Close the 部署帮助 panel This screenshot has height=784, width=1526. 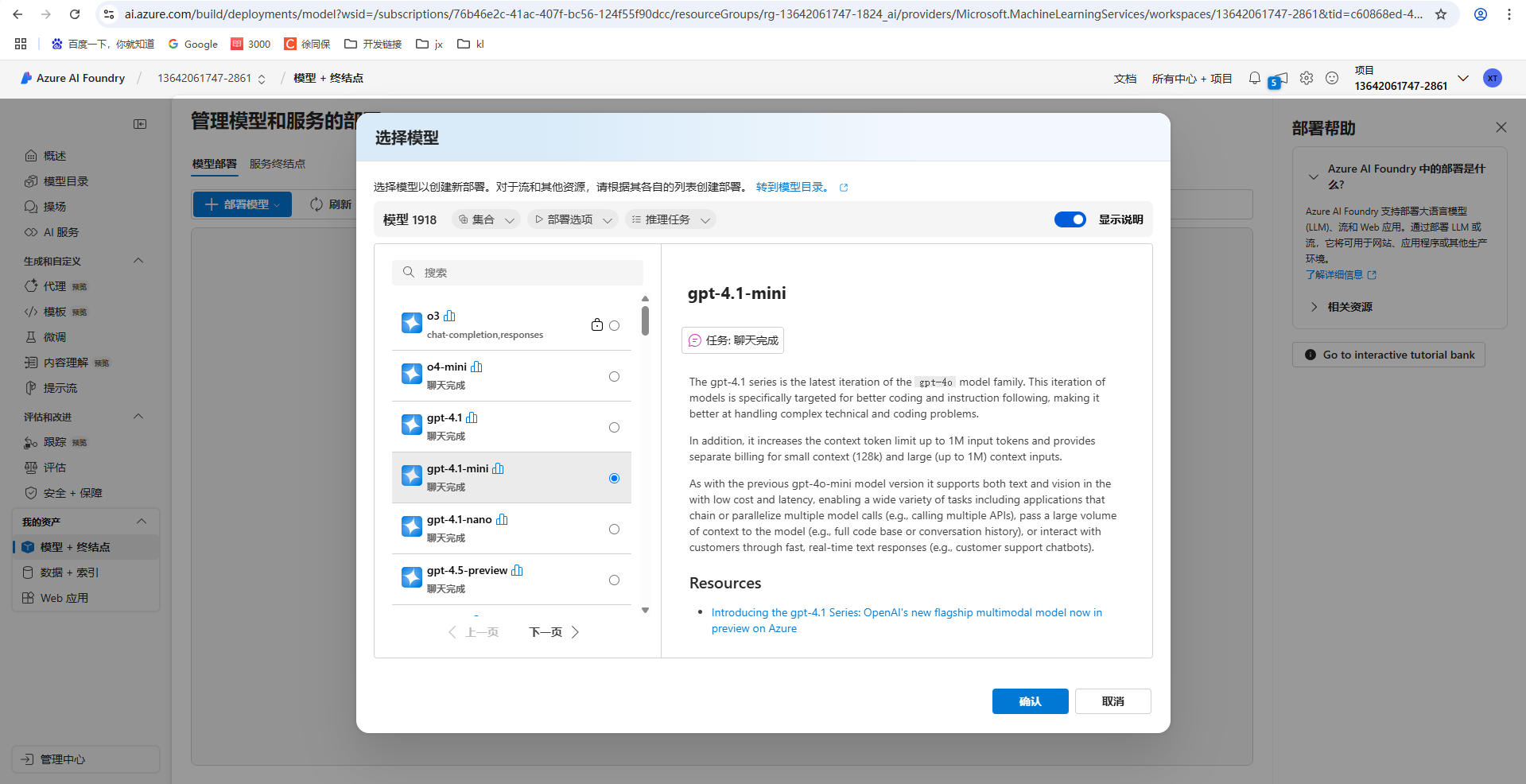point(1501,127)
